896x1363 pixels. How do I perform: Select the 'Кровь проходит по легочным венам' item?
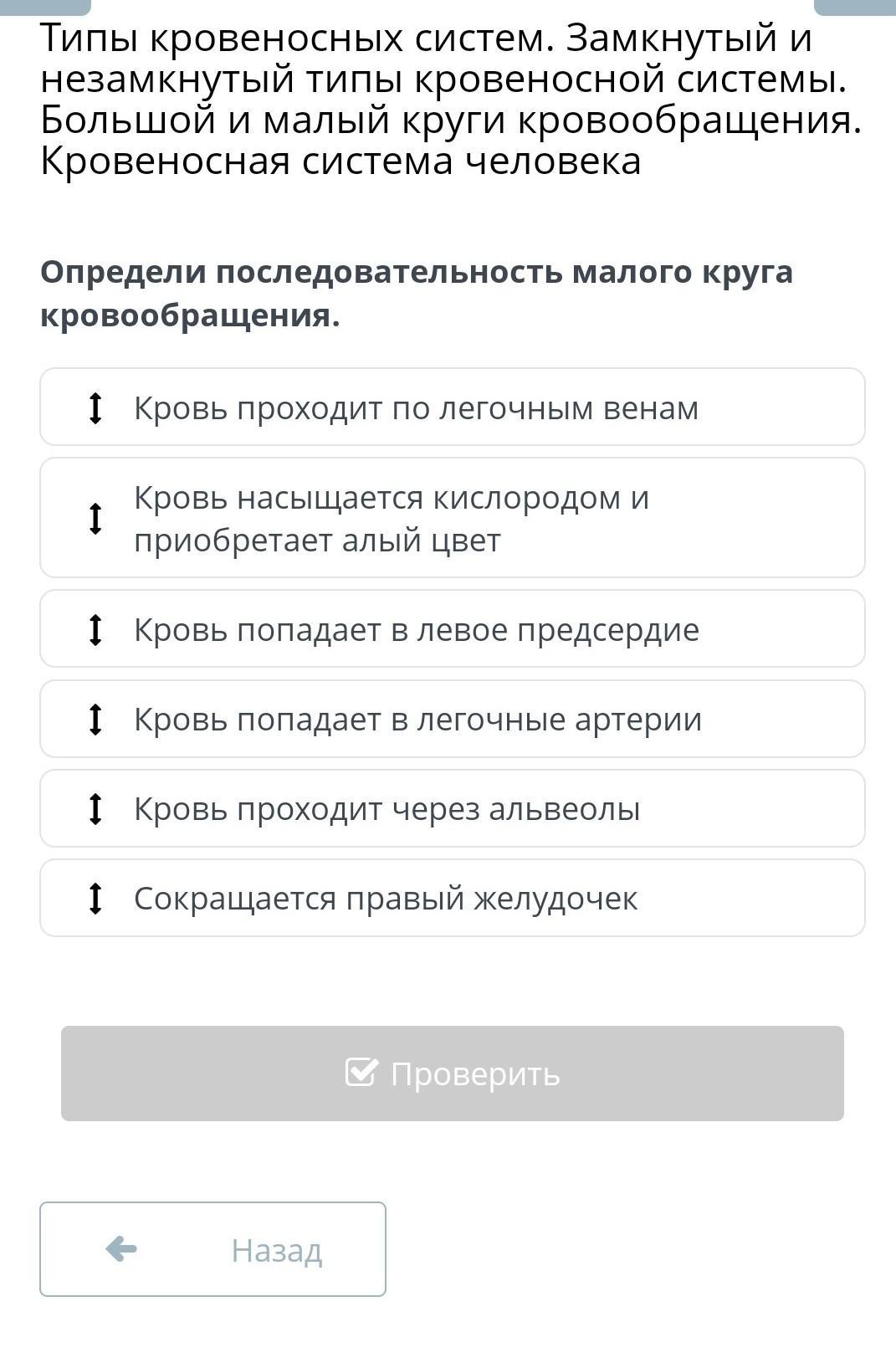[416, 408]
